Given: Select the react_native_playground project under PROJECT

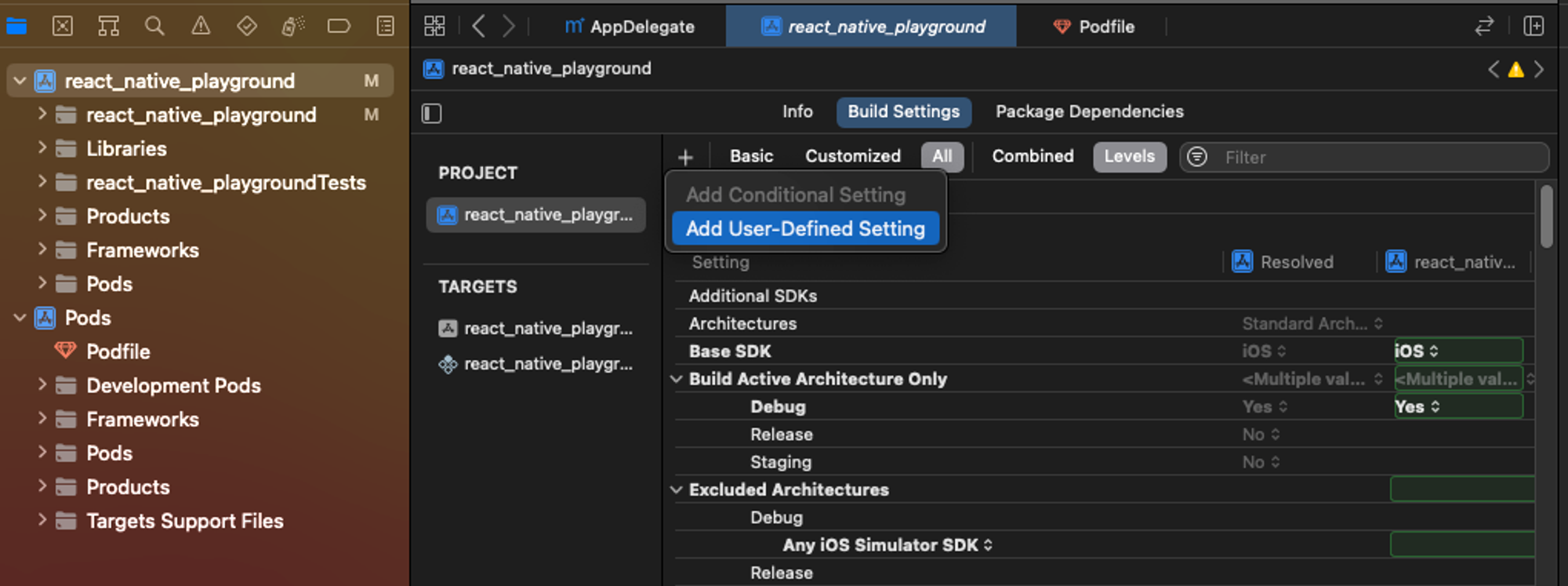Looking at the screenshot, I should coord(536,215).
